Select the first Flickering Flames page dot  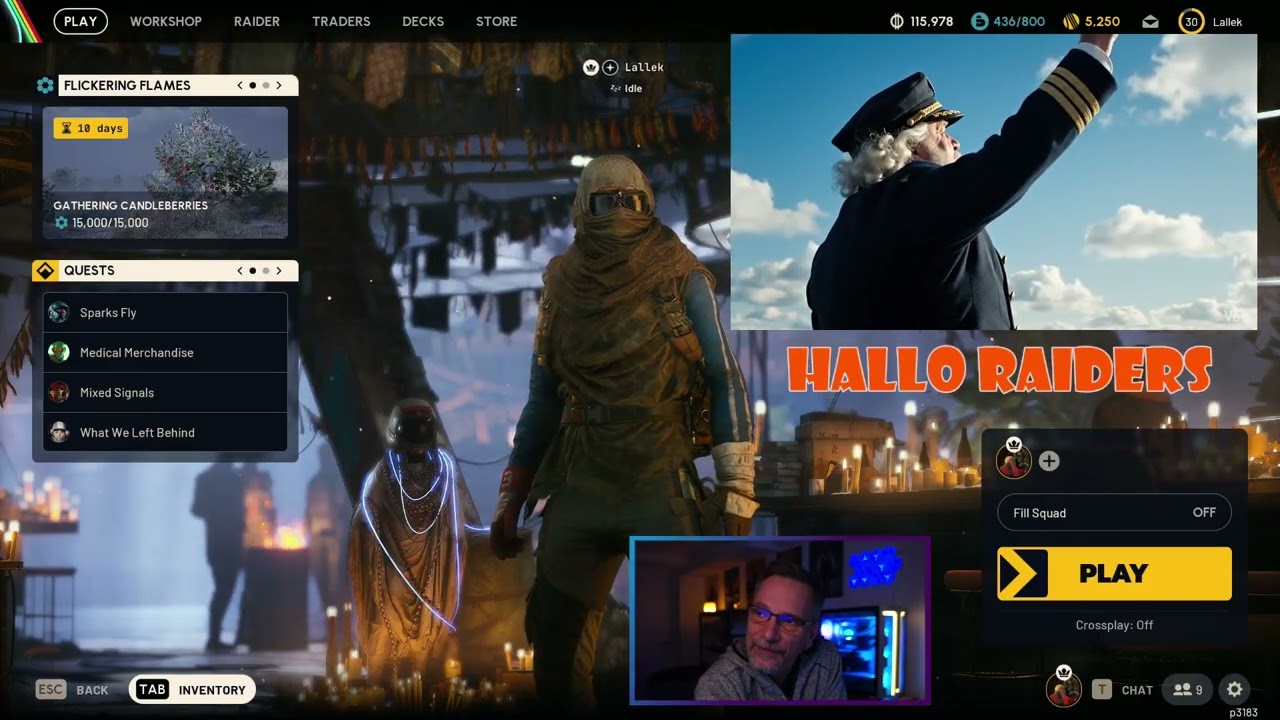click(x=252, y=85)
